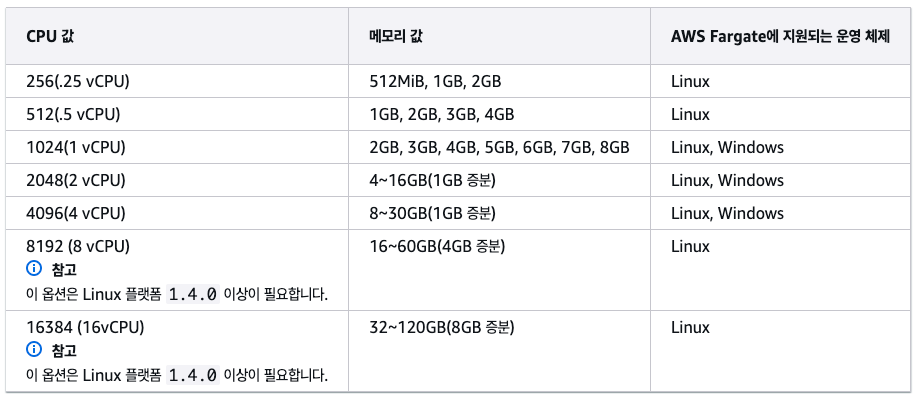Click Linux, Windows in the 1024 row
Viewport: 915px width, 394px height.
pyautogui.click(x=727, y=147)
